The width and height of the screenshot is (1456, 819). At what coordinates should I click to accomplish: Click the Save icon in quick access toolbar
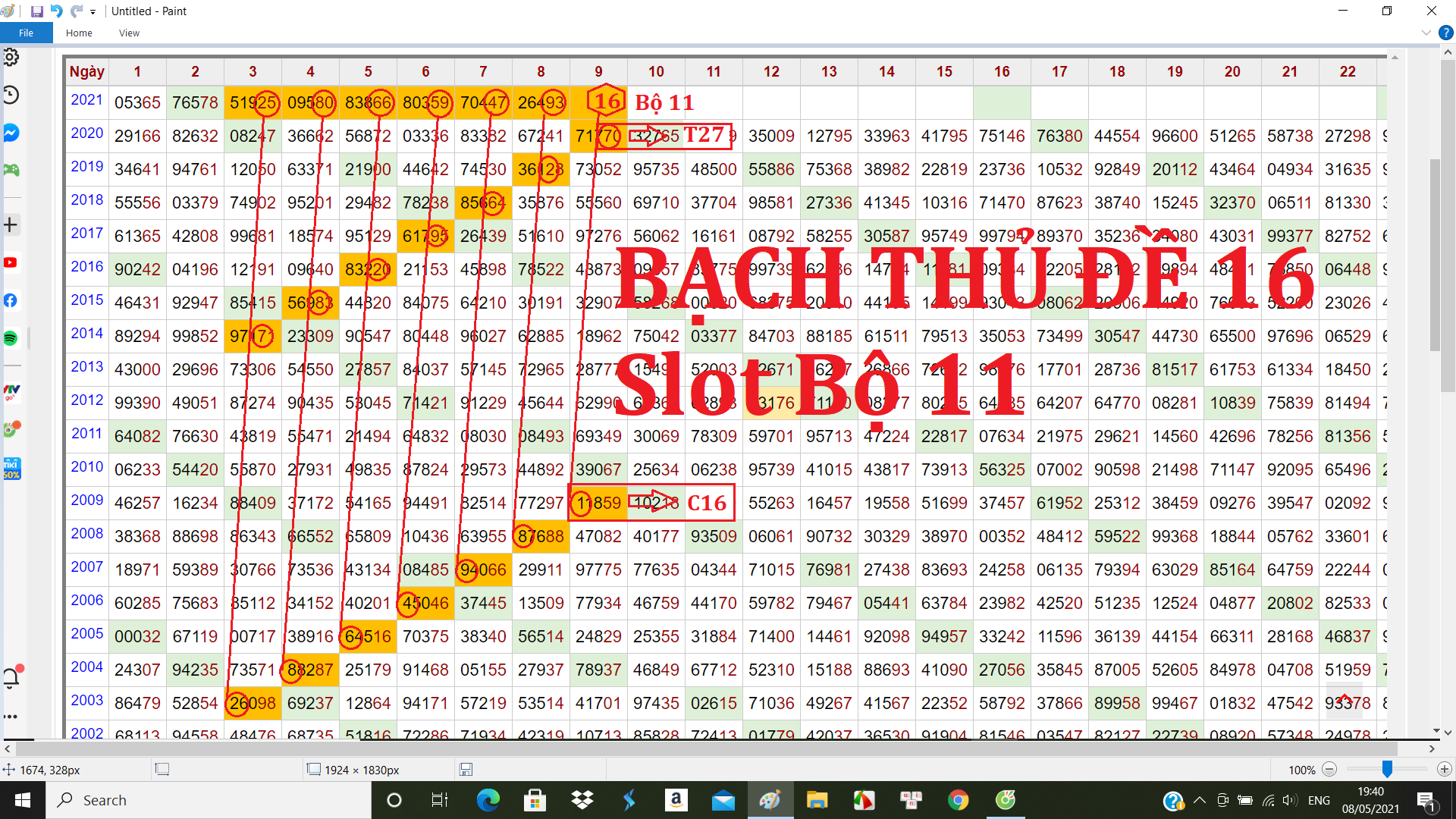[36, 11]
